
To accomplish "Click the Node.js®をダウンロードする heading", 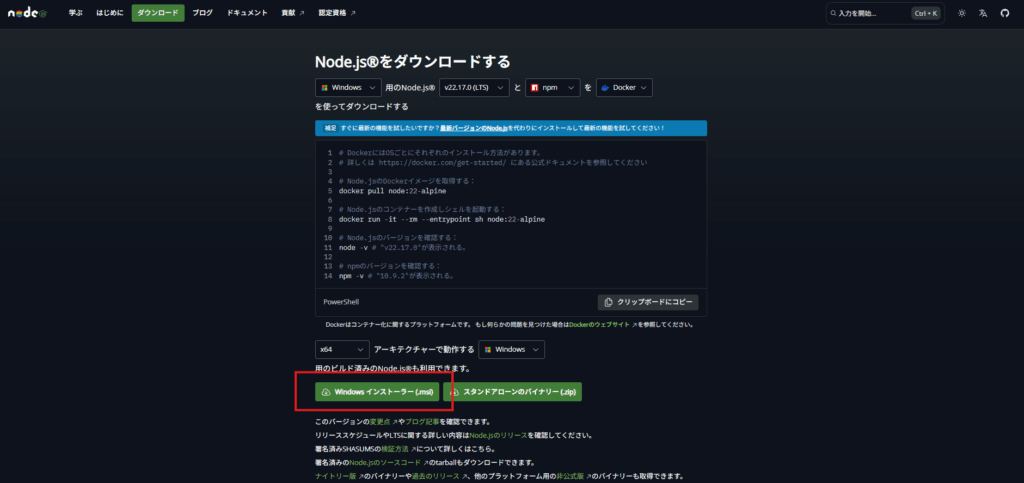I will (x=413, y=61).
